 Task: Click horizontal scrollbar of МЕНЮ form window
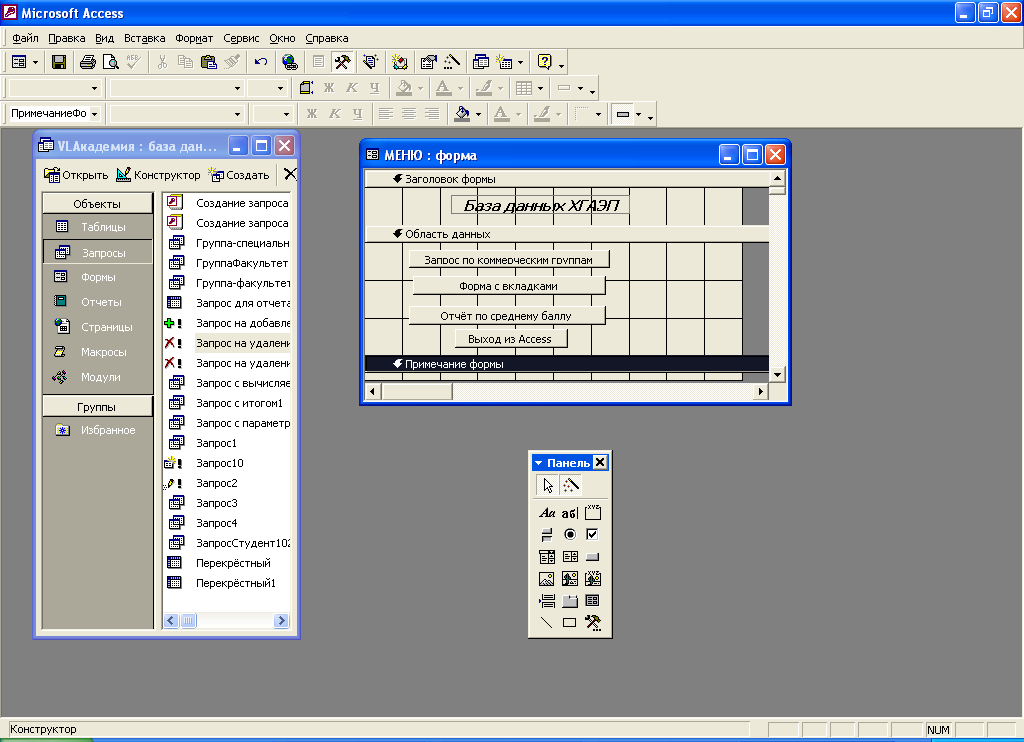point(566,391)
